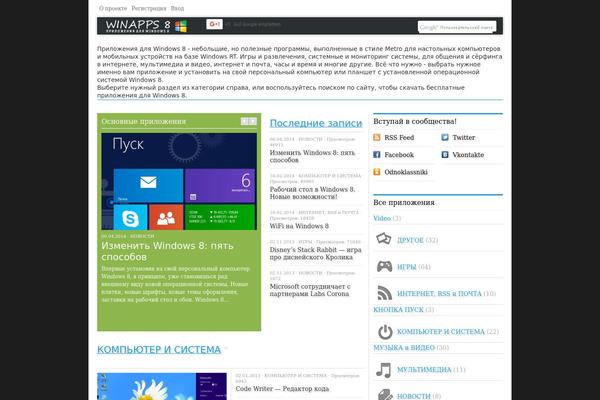Open the Последние записи heading link

pyautogui.click(x=316, y=123)
